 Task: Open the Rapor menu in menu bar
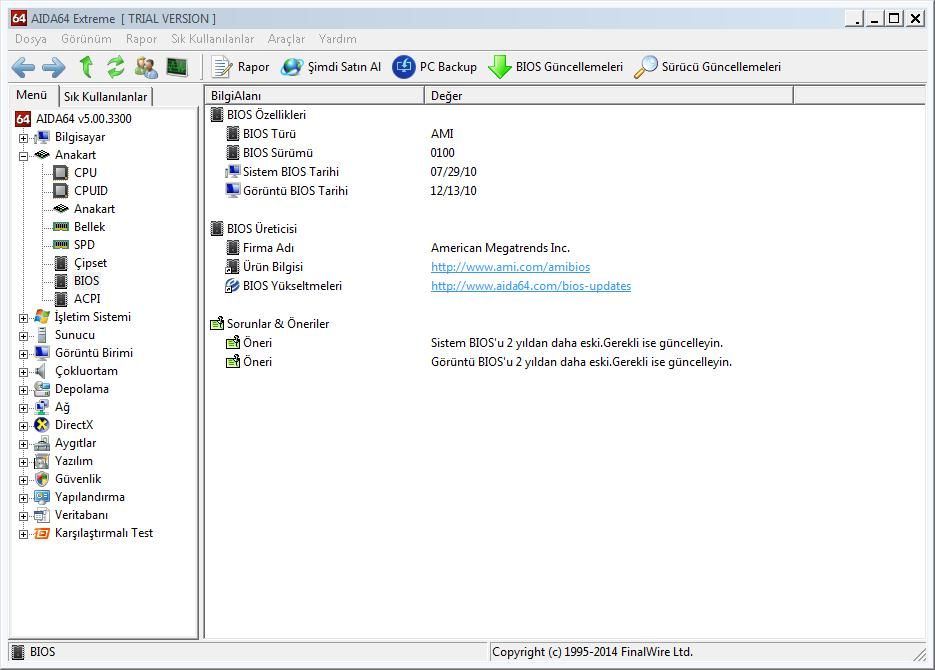141,39
